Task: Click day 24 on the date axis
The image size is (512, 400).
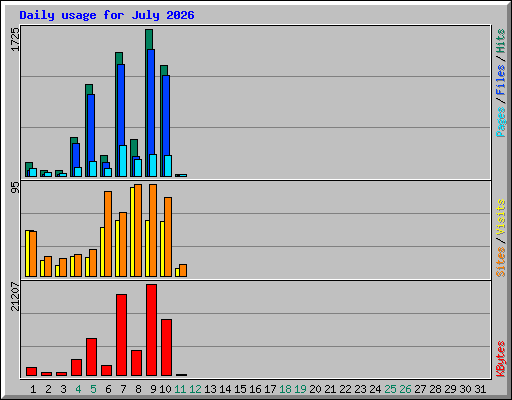Action: 375,389
